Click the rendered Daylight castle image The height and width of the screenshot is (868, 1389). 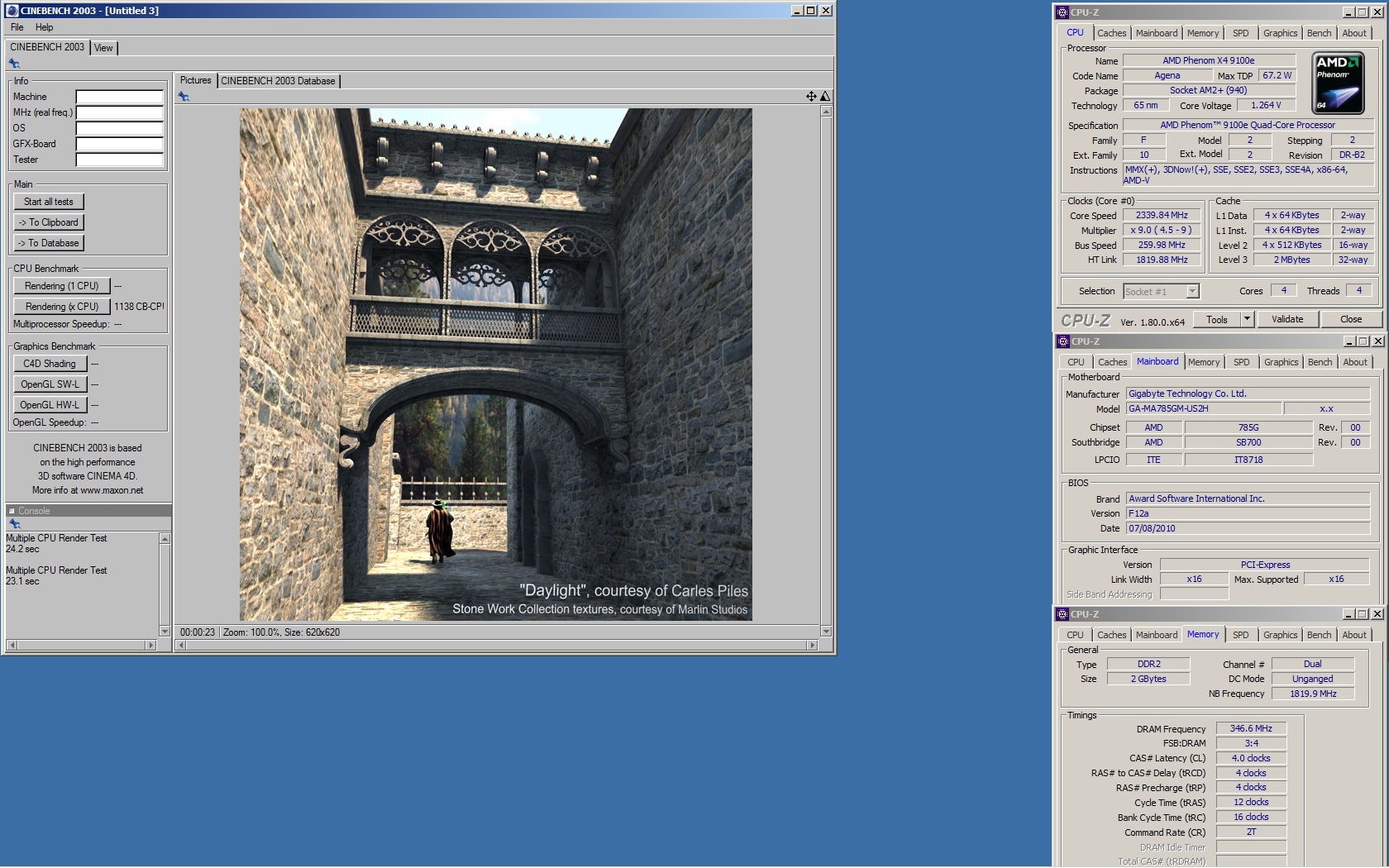coord(496,365)
